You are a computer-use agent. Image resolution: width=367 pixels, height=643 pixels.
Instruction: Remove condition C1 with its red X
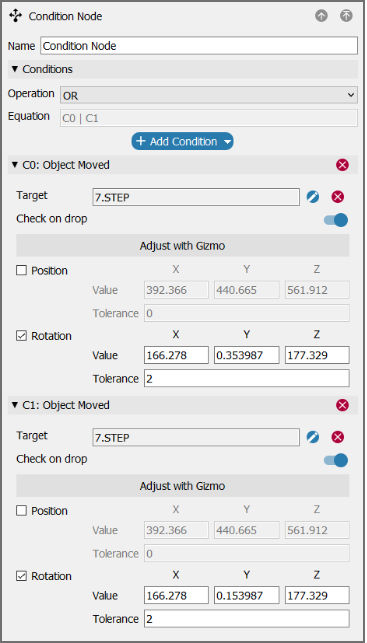[342, 406]
